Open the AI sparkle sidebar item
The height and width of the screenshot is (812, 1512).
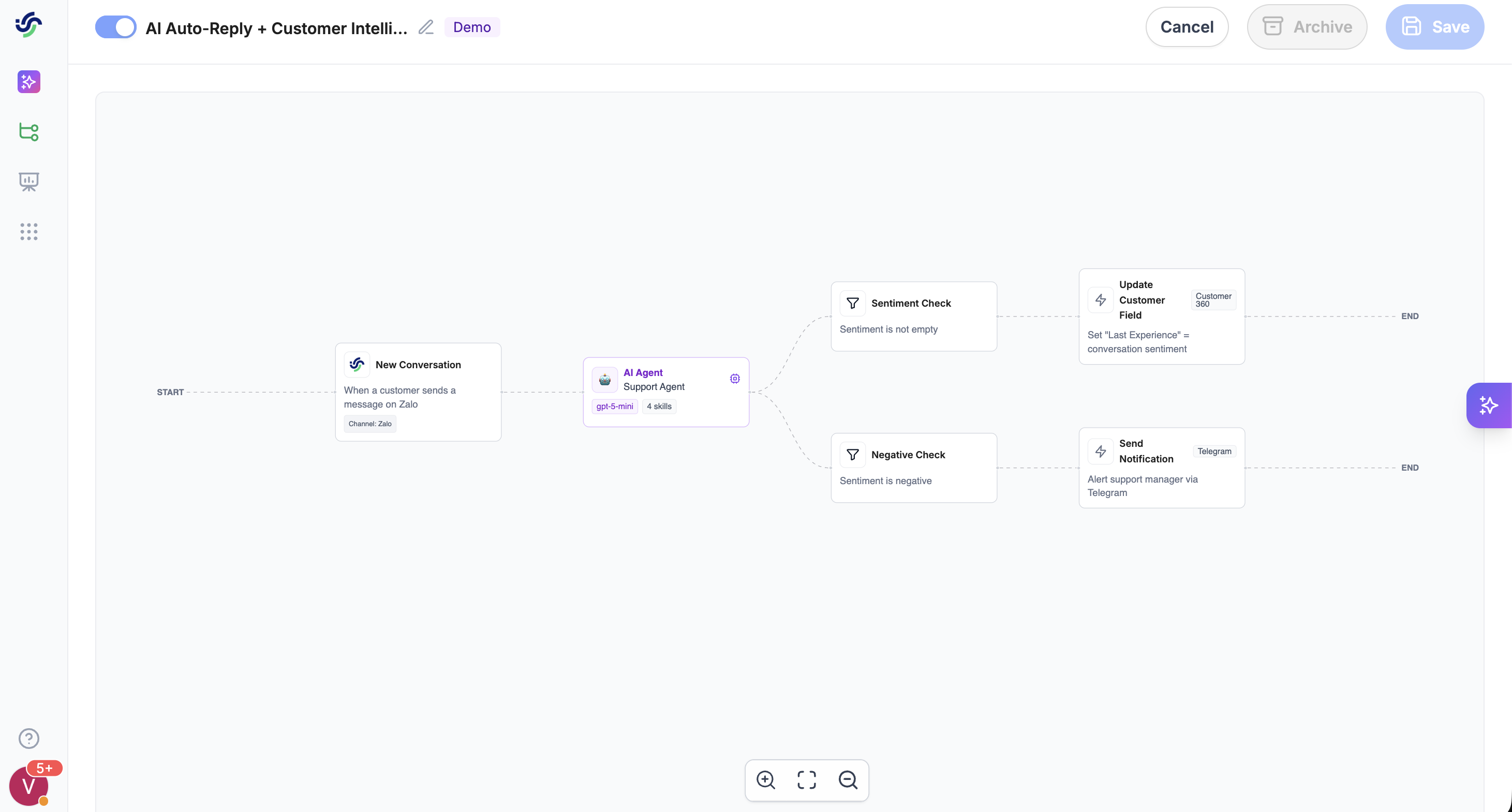(29, 82)
